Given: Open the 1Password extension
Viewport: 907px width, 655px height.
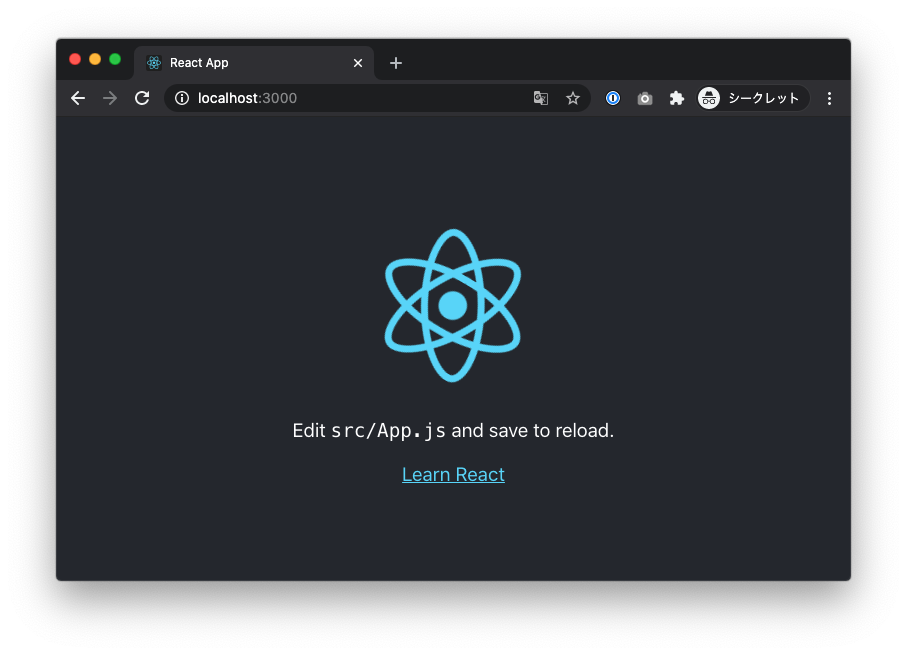Looking at the screenshot, I should coord(613,98).
